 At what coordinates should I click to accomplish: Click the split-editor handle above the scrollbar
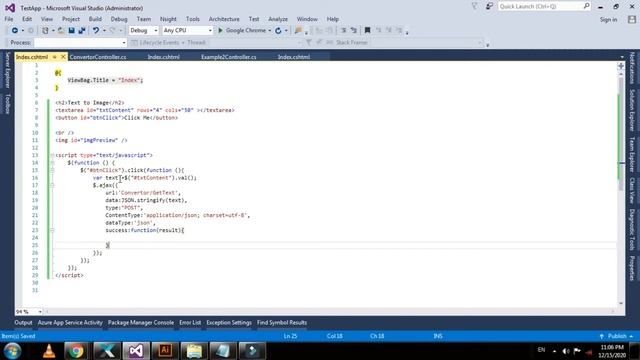pyautogui.click(x=621, y=66)
